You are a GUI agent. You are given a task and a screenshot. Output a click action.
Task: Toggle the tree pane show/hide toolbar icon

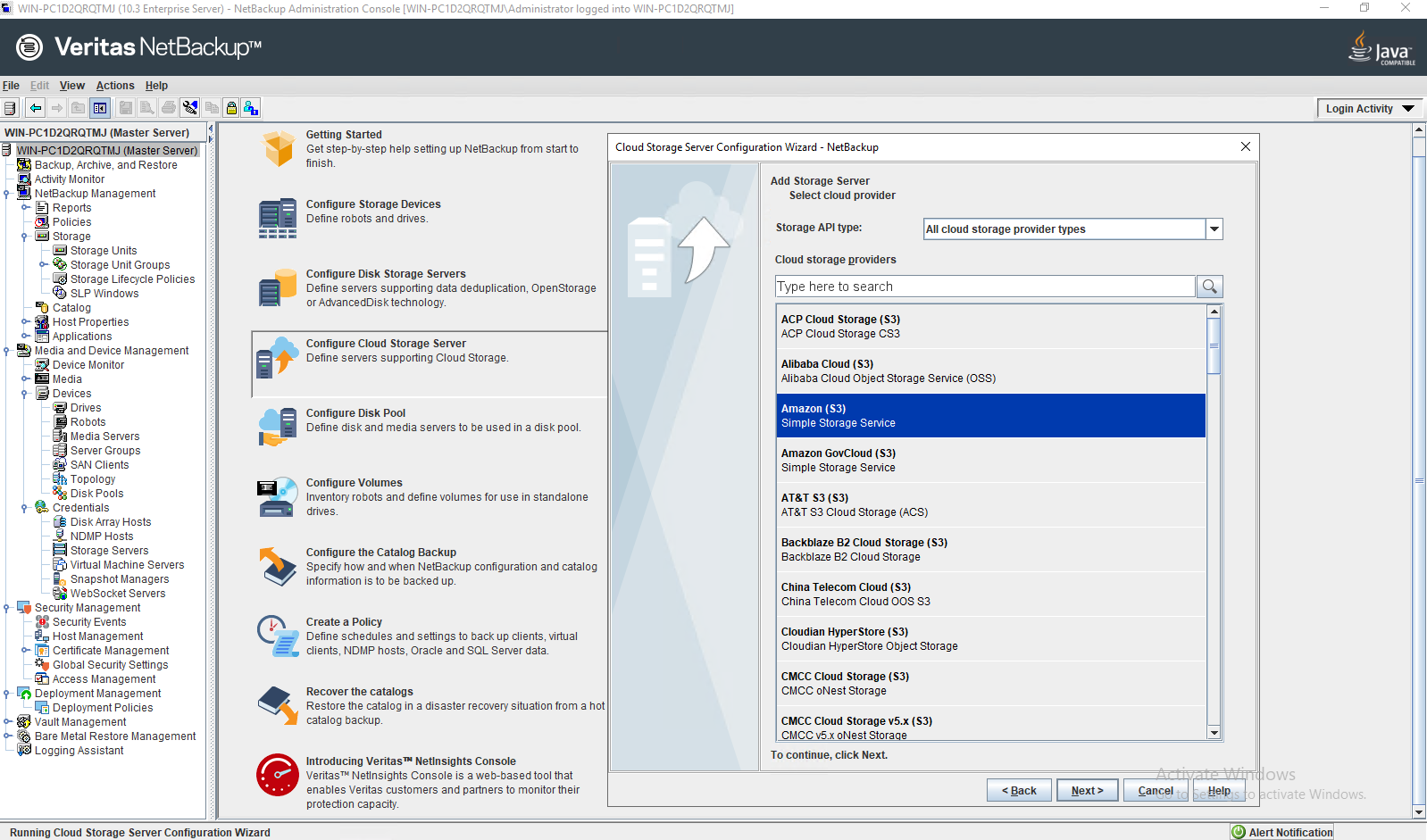(100, 108)
